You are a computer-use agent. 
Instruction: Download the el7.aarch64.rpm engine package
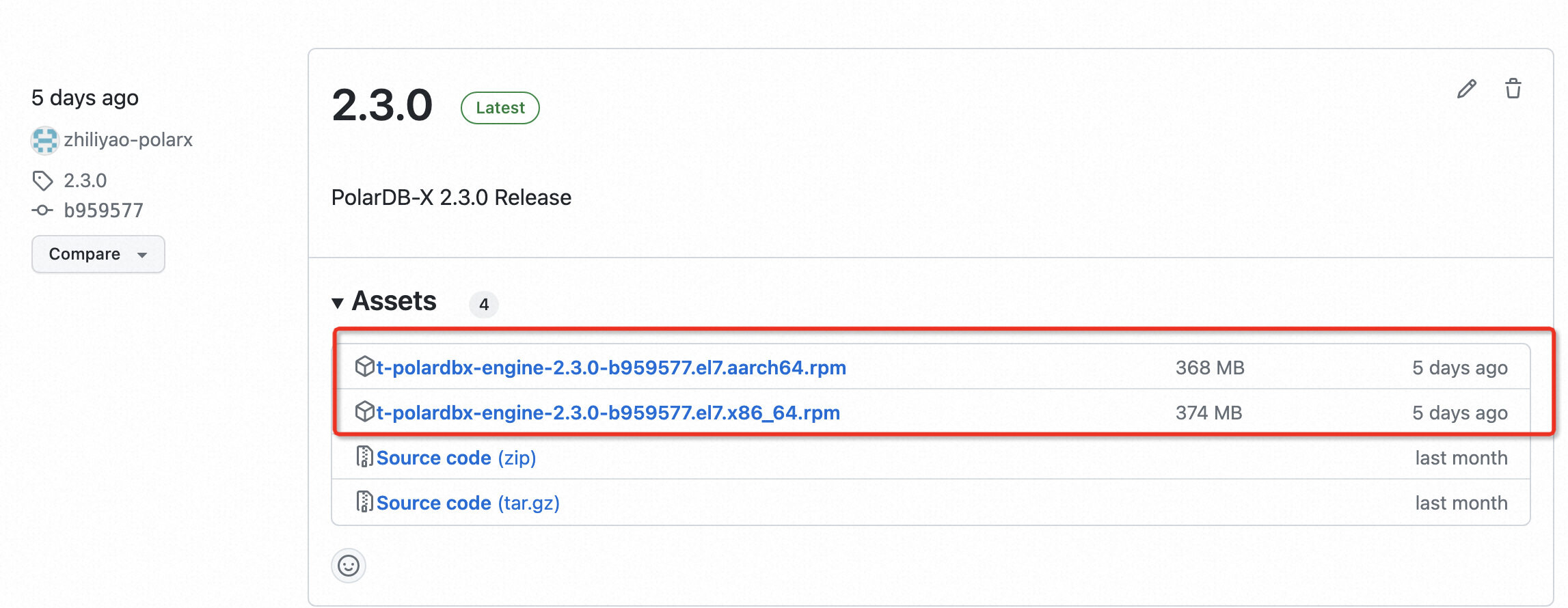[610, 368]
